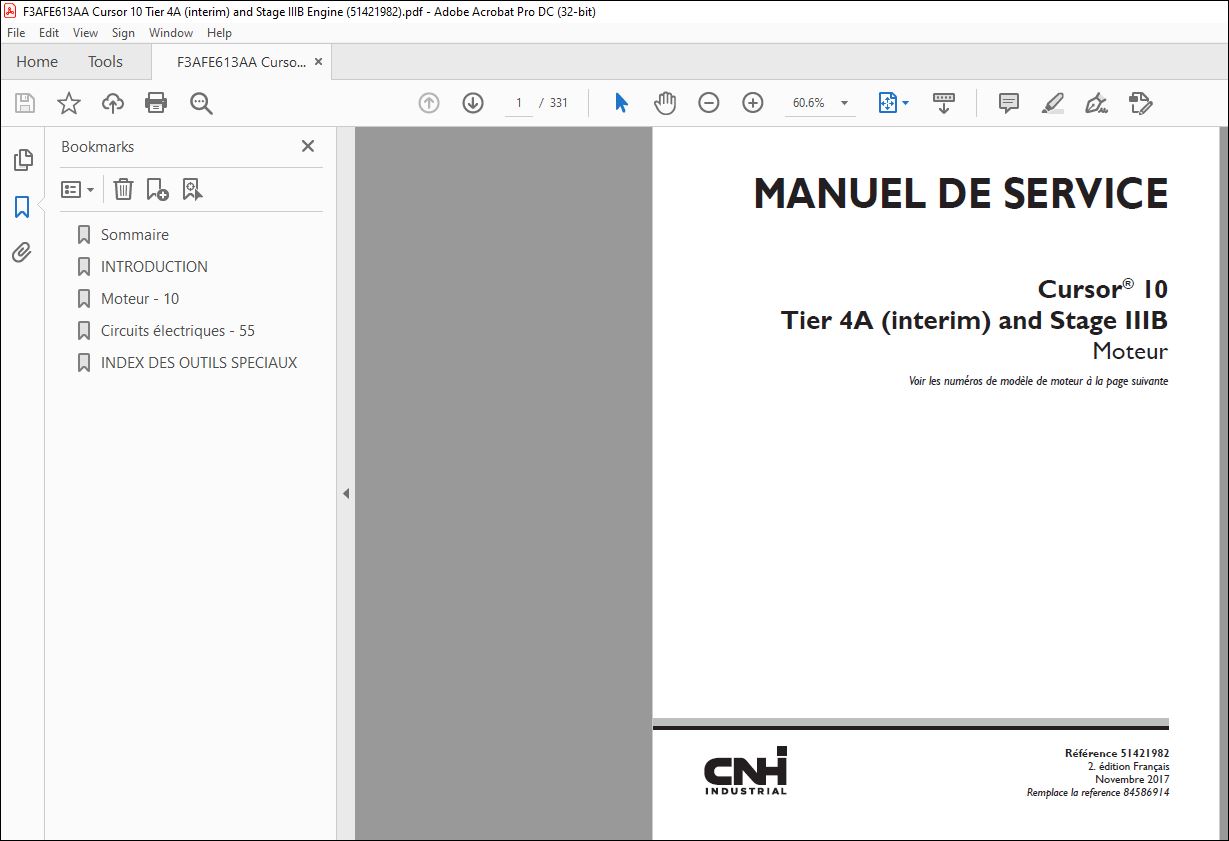Go to the next page arrow
This screenshot has width=1229, height=841.
[473, 103]
